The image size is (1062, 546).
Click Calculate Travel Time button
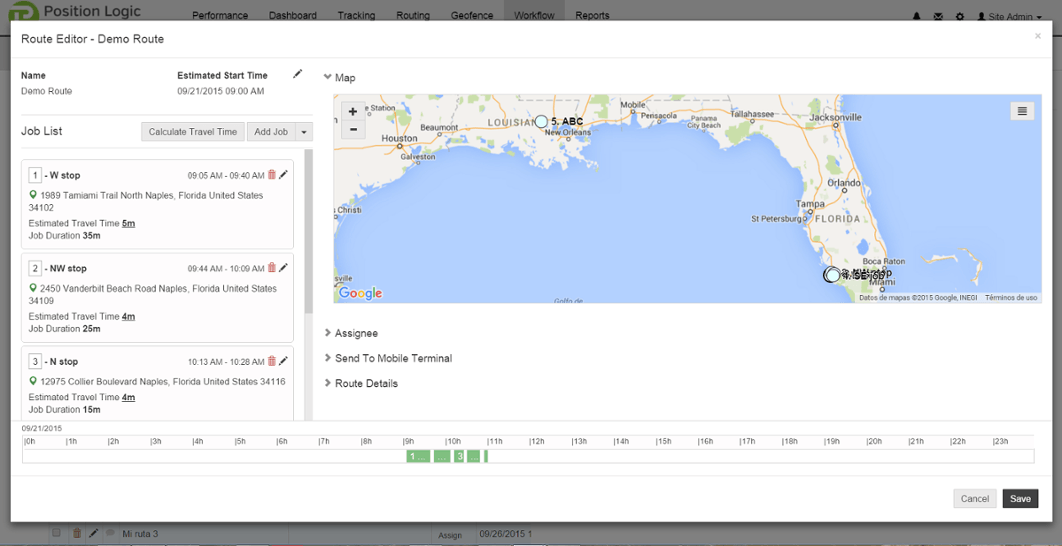click(193, 131)
